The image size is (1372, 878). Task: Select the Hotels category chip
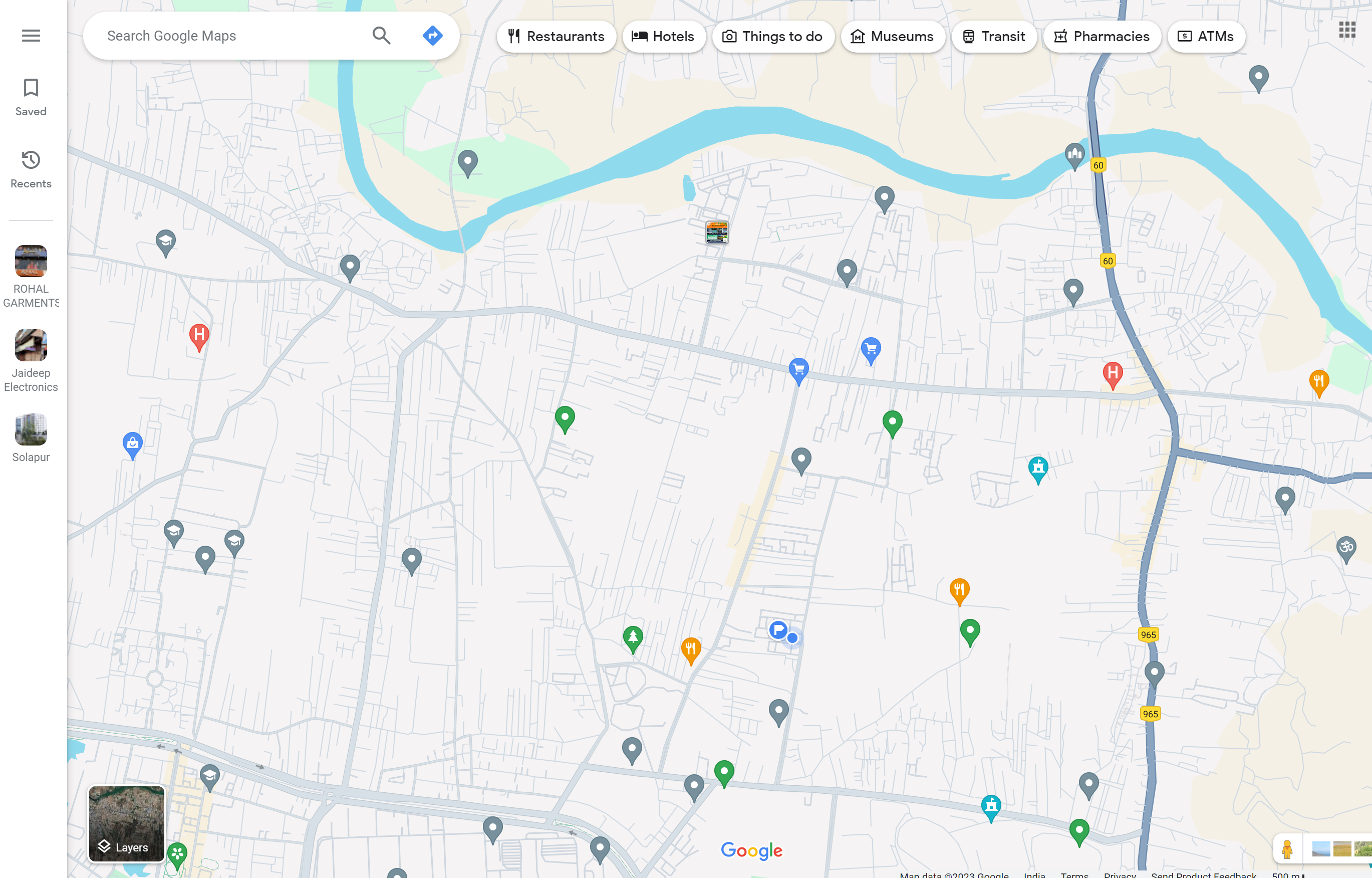pos(664,37)
